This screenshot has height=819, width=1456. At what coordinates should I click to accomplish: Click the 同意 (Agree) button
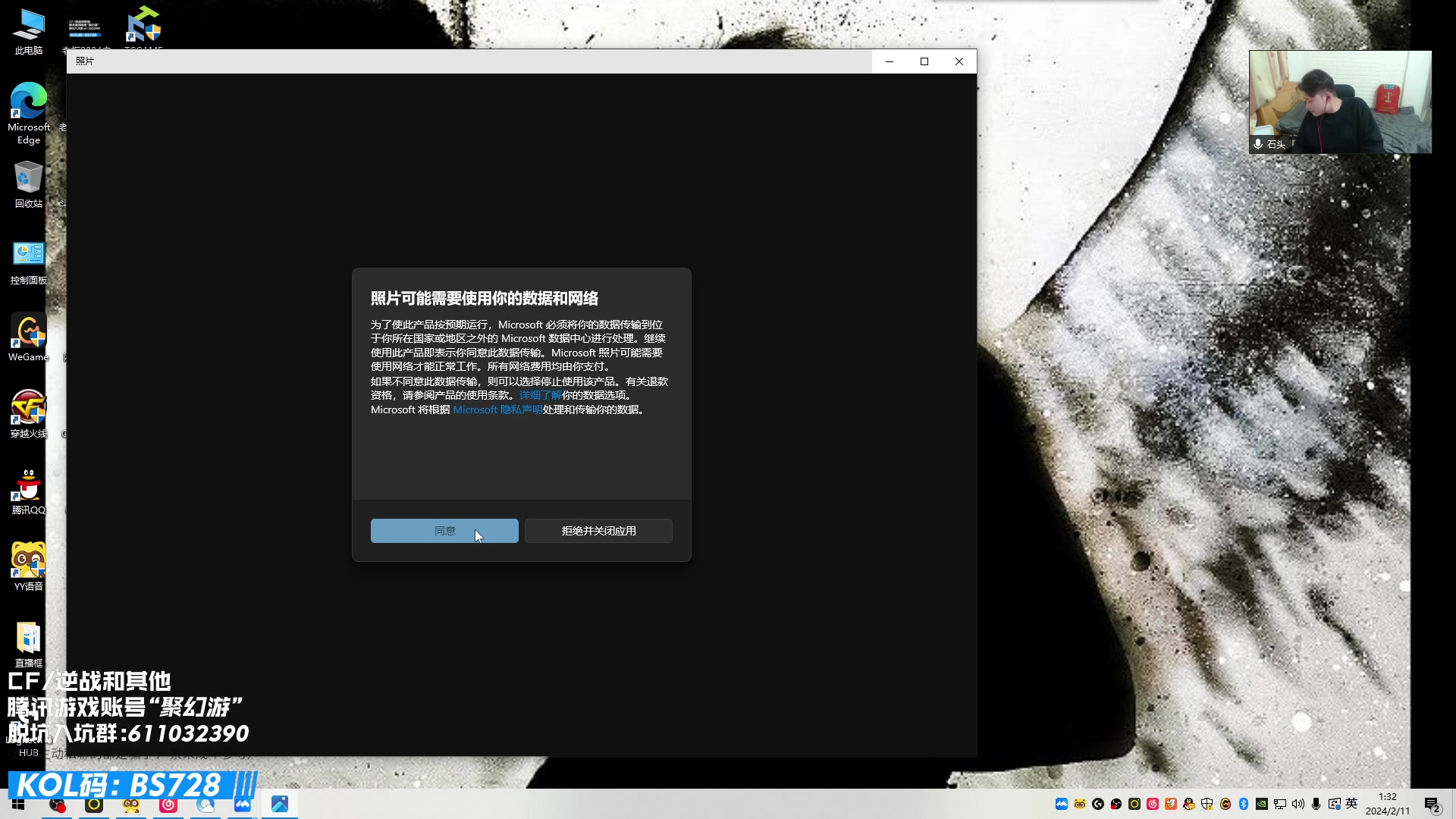click(x=444, y=531)
